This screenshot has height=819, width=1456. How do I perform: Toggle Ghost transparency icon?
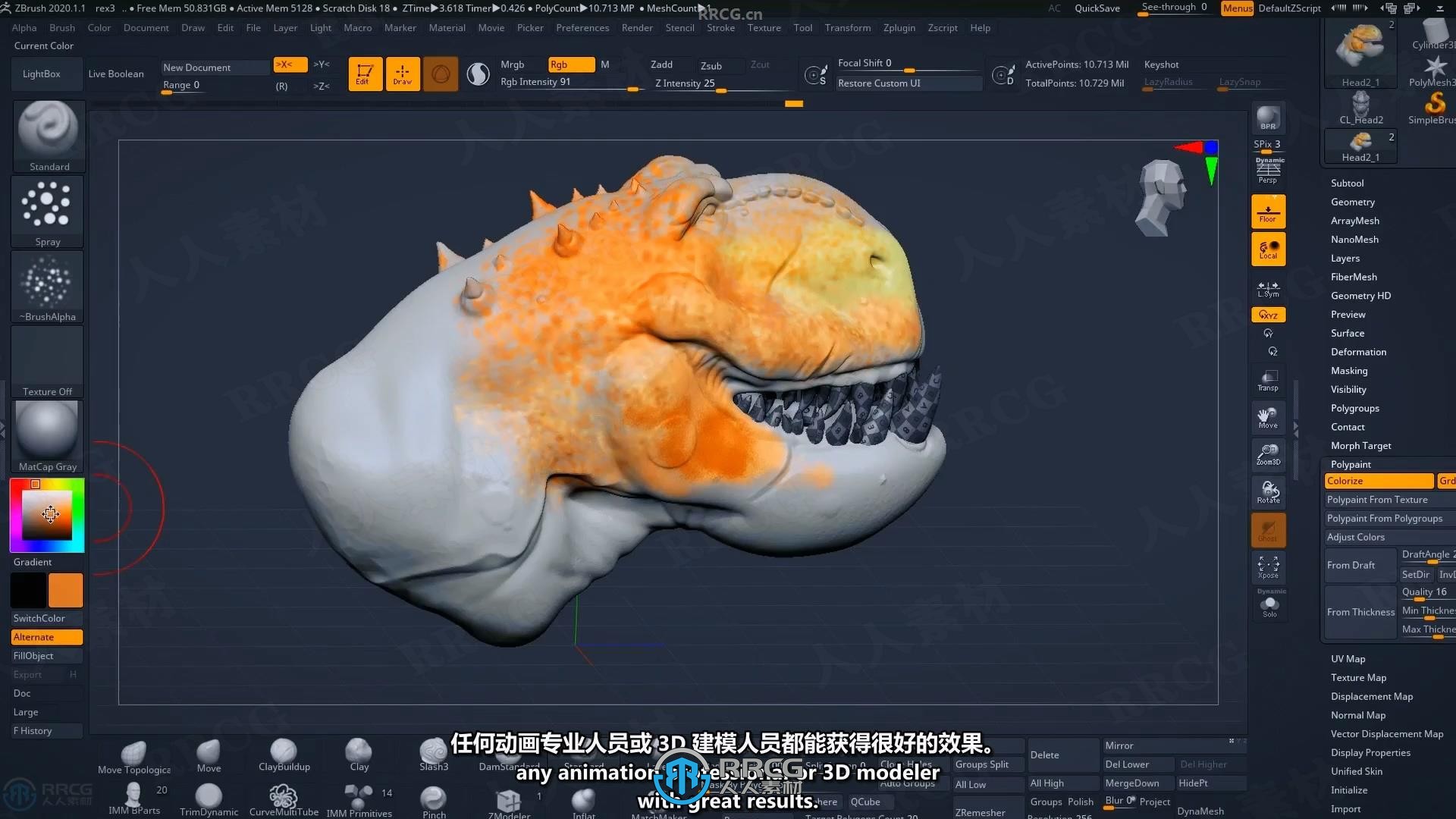tap(1268, 530)
